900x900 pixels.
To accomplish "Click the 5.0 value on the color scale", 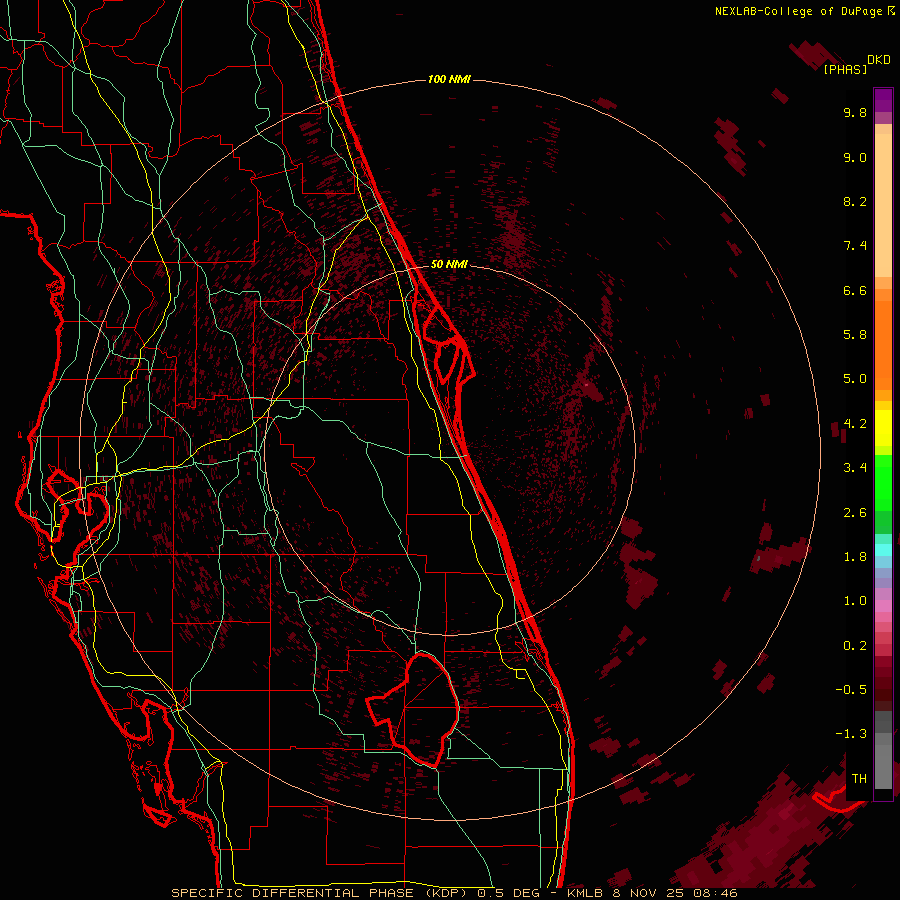I will 855,379.
